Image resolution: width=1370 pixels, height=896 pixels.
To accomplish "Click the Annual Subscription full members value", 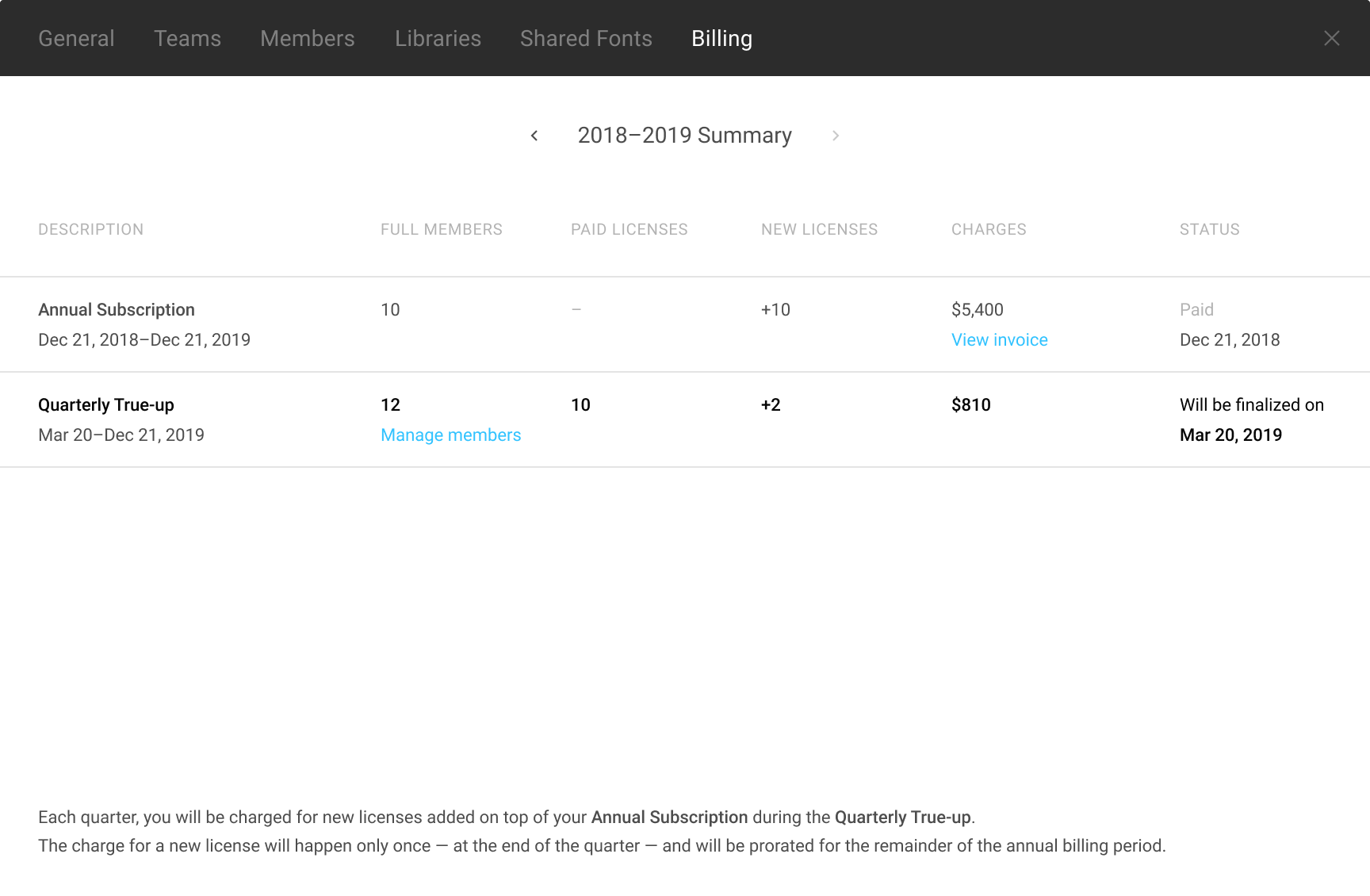I will tap(390, 309).
